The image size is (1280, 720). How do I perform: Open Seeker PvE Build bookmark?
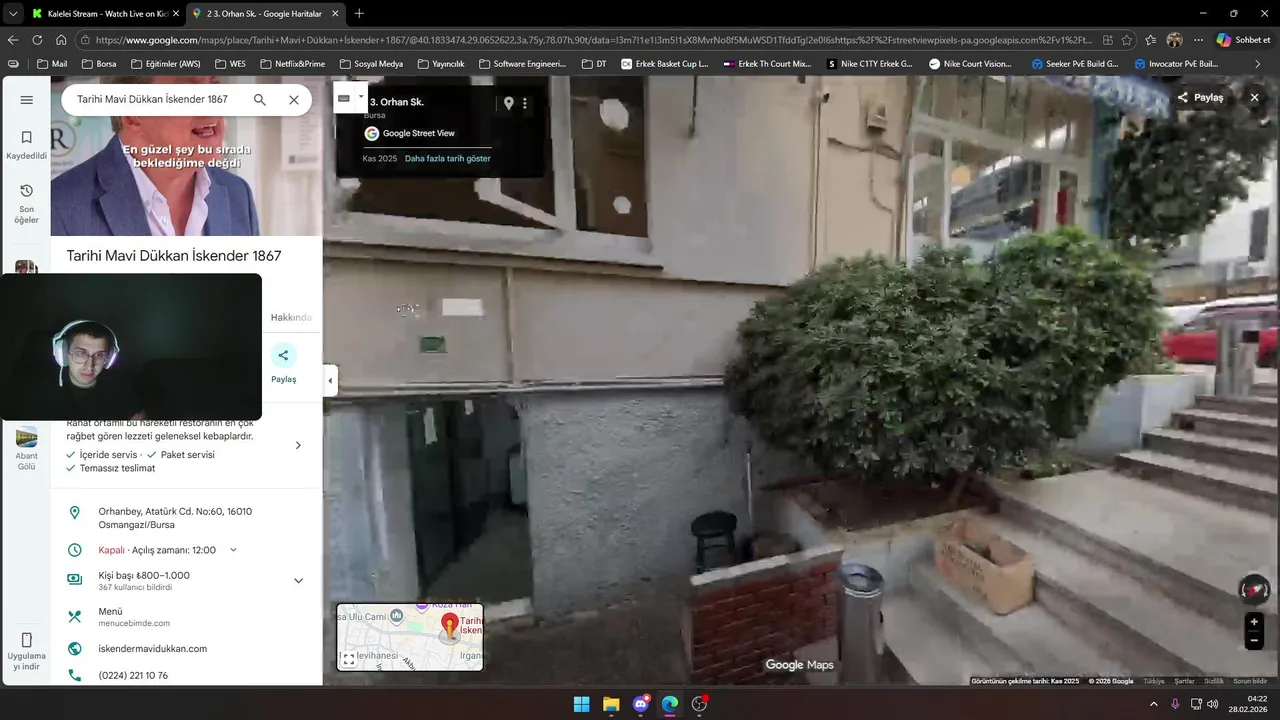pyautogui.click(x=1076, y=64)
